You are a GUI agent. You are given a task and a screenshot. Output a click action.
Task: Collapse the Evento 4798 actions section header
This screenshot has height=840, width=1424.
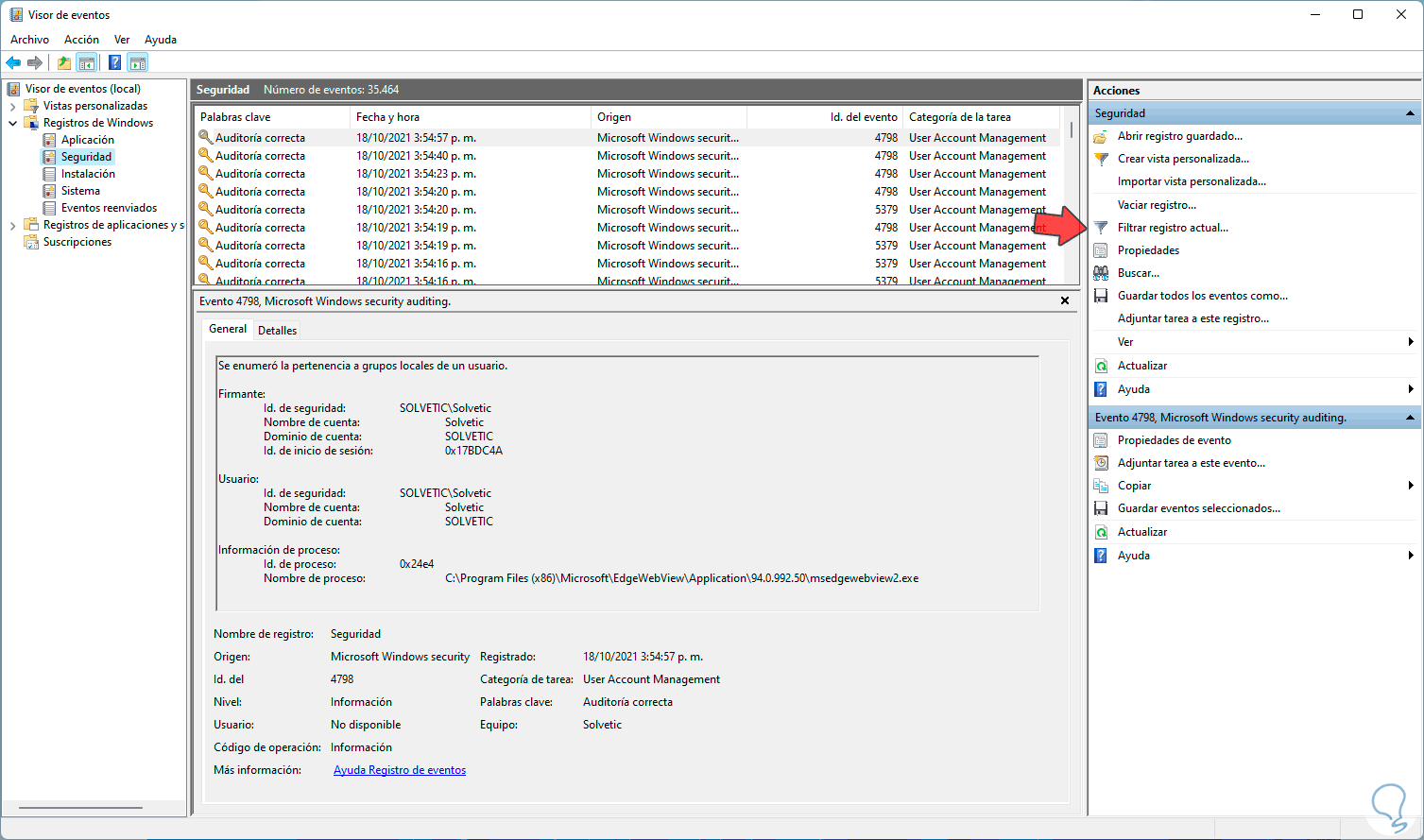[1410, 418]
